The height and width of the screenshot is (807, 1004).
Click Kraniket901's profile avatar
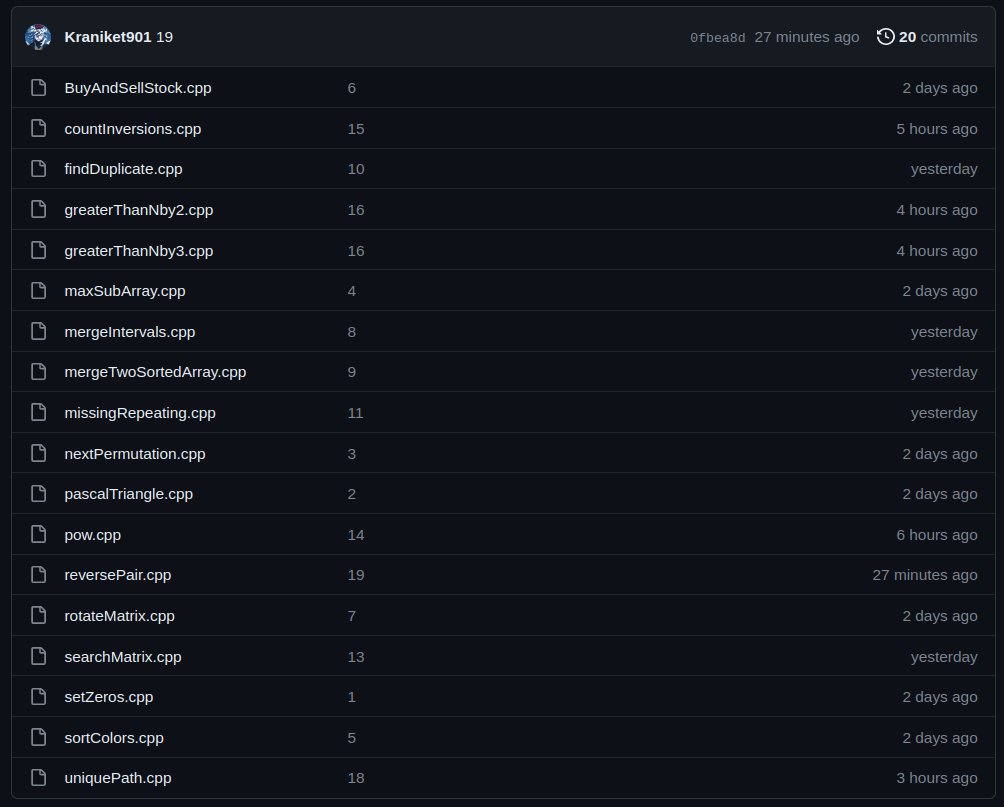pos(38,36)
